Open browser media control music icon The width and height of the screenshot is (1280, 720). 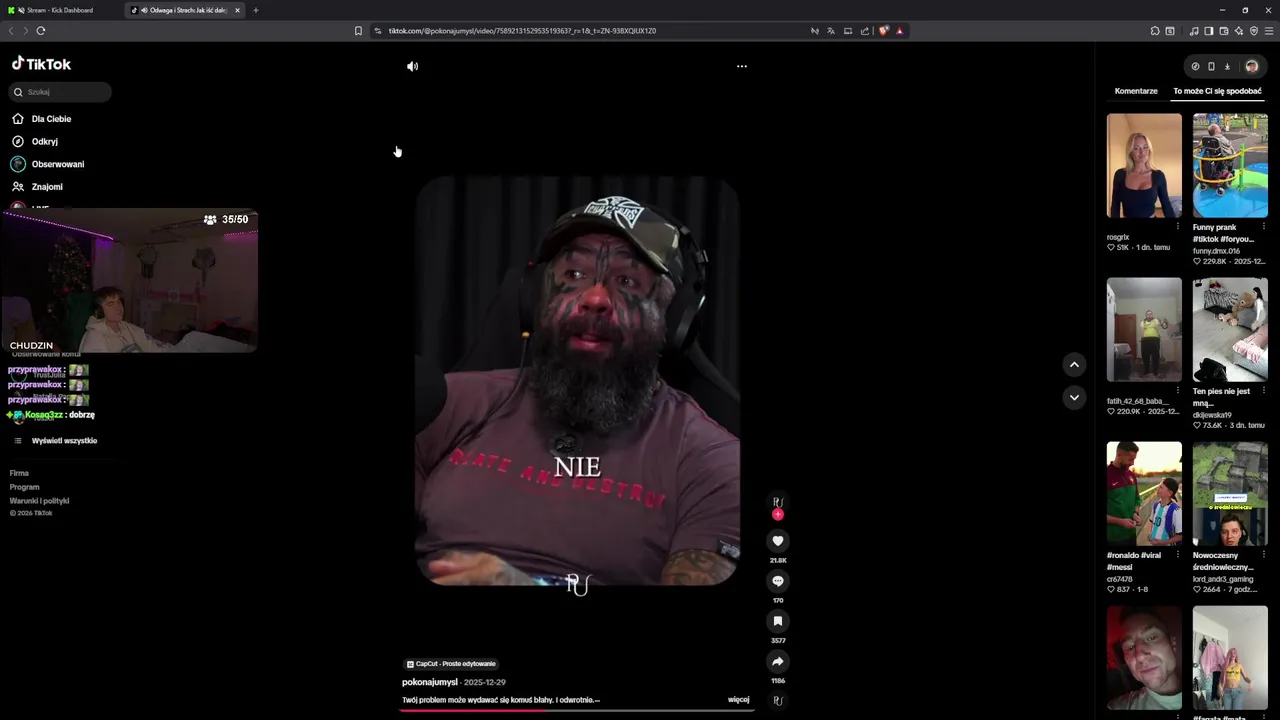click(x=1194, y=31)
